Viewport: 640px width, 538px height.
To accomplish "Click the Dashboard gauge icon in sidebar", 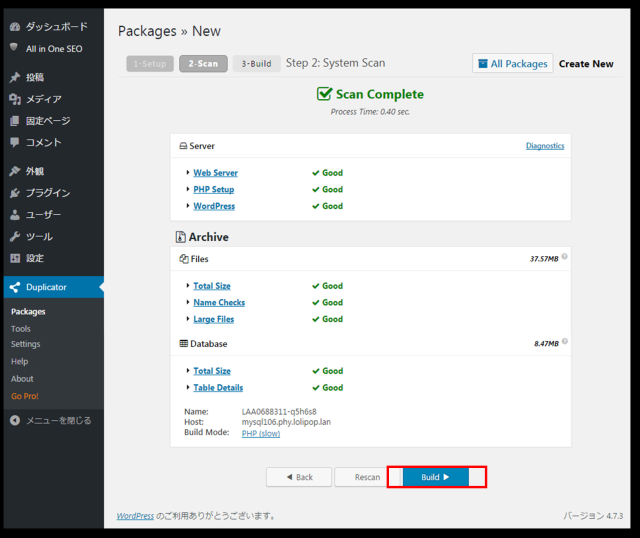I will coord(15,27).
